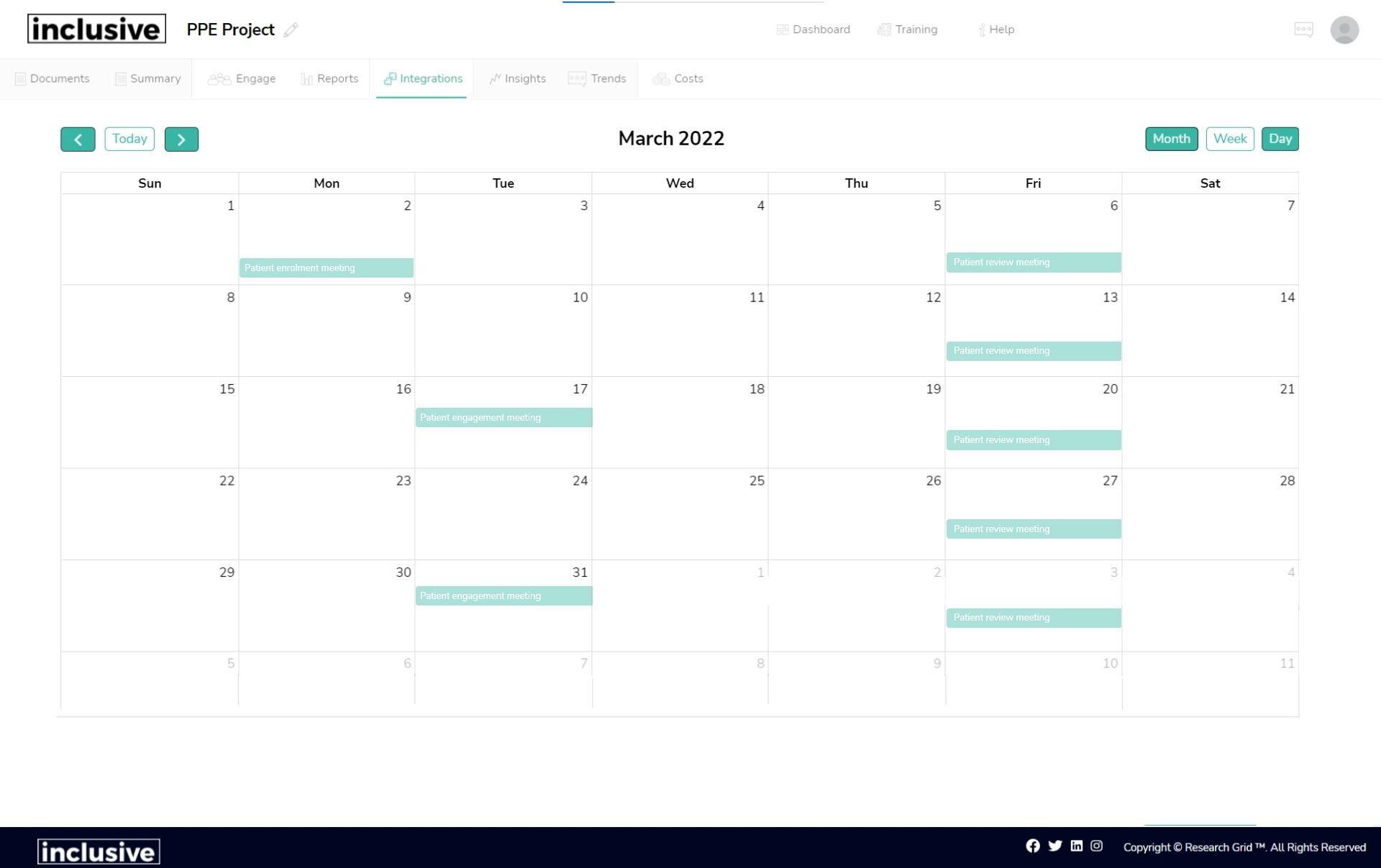The width and height of the screenshot is (1381, 868).
Task: Click the Today button
Action: (129, 139)
